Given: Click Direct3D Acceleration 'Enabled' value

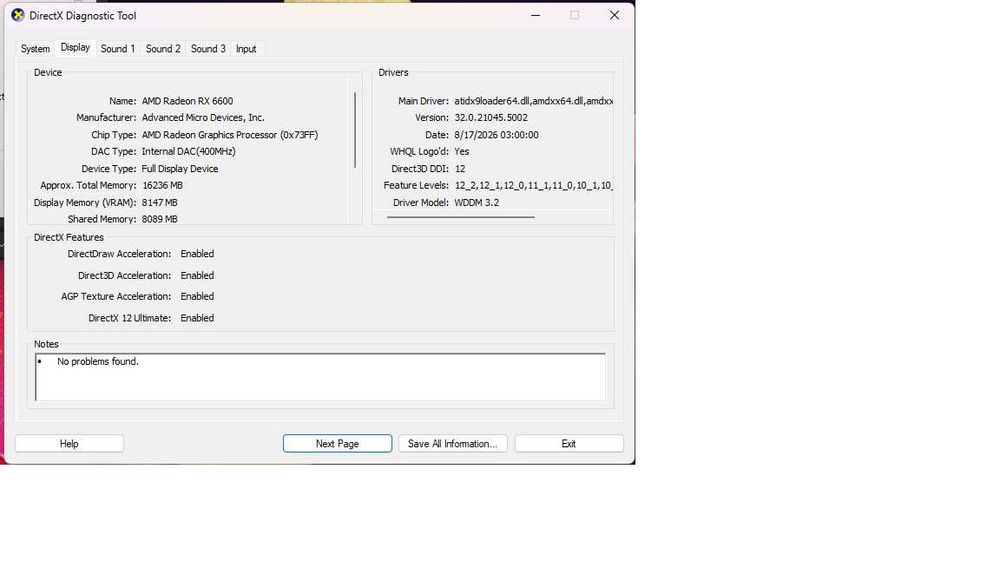Looking at the screenshot, I should [197, 275].
